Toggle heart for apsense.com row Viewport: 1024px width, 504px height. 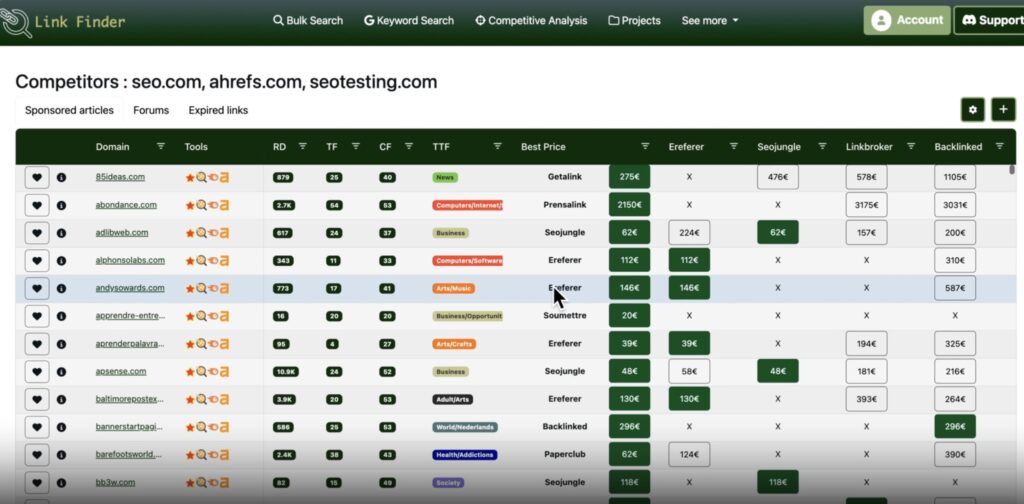(37, 371)
